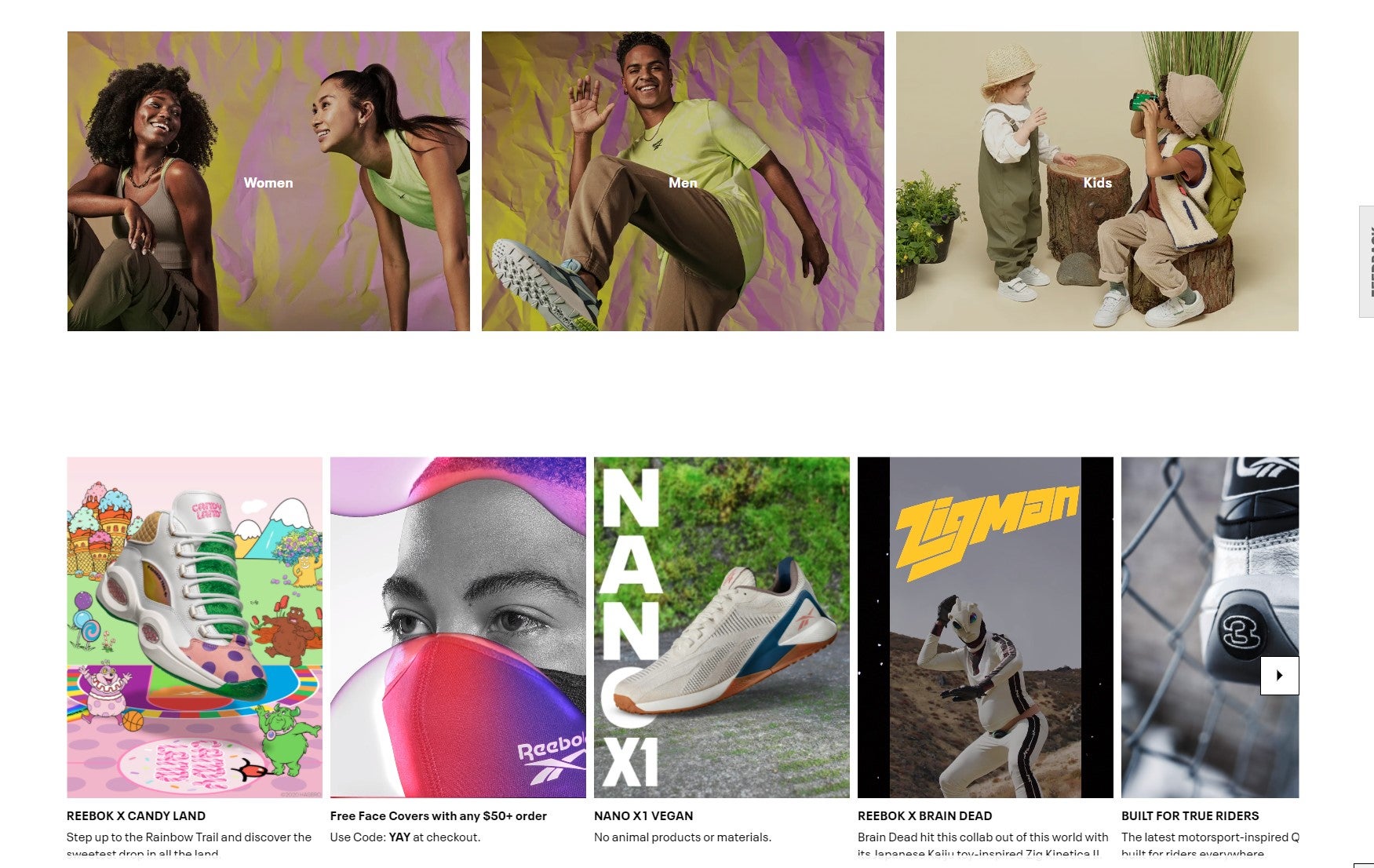Open the face cover promo image
The width and height of the screenshot is (1374, 868).
(458, 628)
